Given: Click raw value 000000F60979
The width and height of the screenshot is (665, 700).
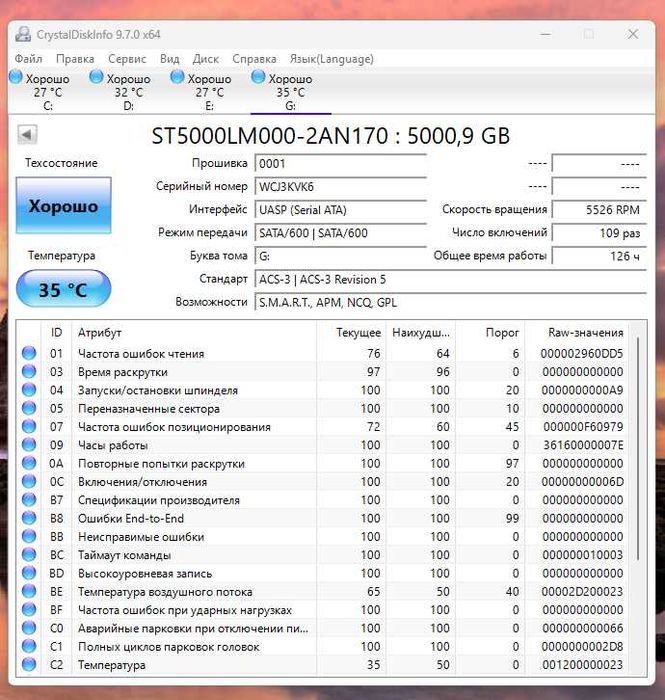Looking at the screenshot, I should [583, 427].
